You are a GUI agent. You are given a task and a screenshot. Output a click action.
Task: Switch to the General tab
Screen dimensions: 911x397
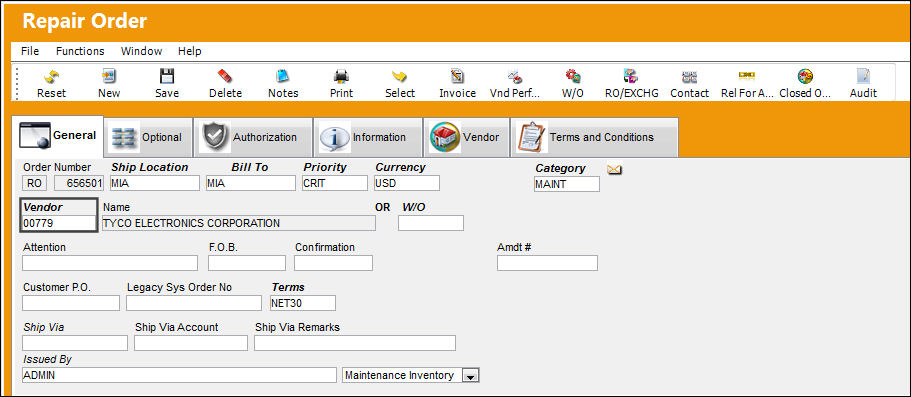click(x=58, y=136)
